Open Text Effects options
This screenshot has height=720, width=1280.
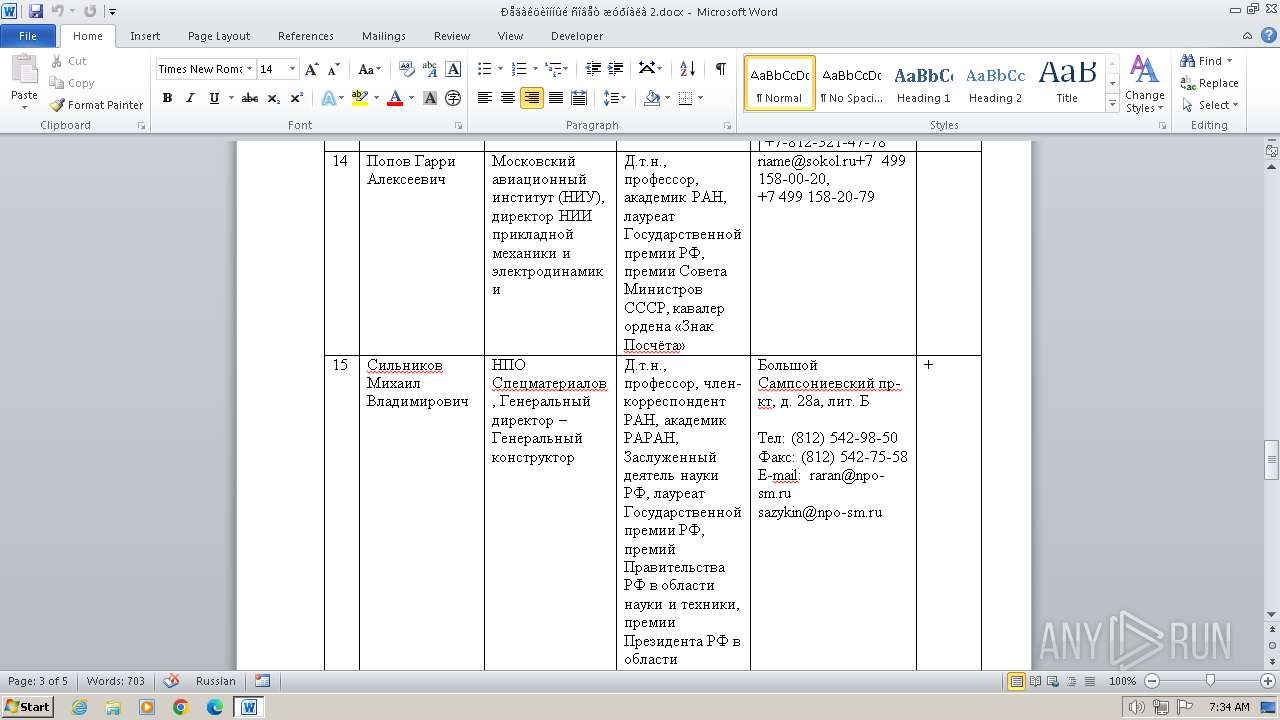pos(327,98)
